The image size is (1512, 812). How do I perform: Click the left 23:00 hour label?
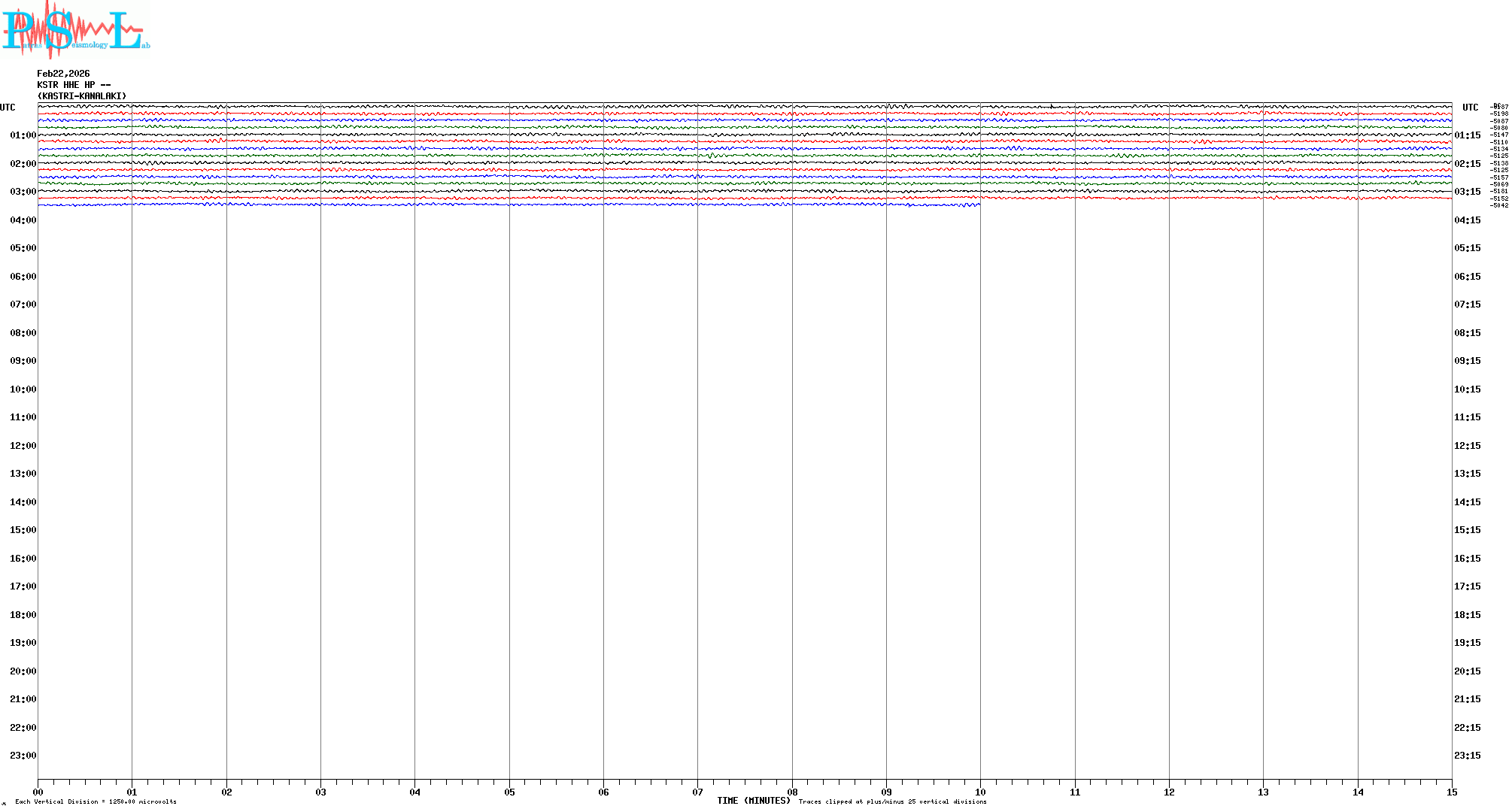23,756
